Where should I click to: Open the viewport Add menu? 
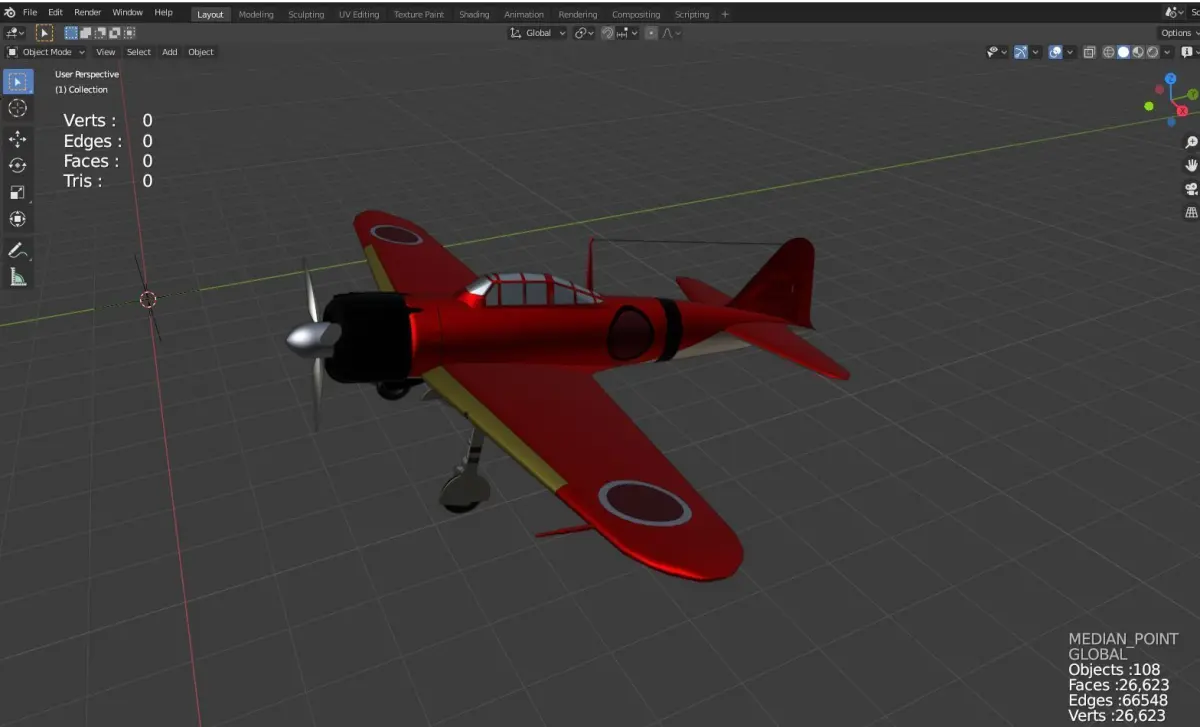pos(170,52)
